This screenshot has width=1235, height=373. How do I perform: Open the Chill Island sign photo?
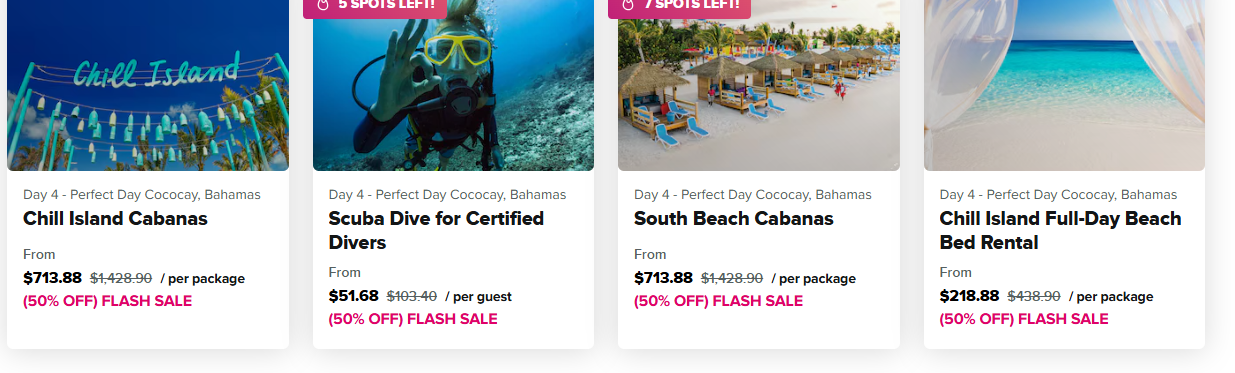[x=148, y=85]
